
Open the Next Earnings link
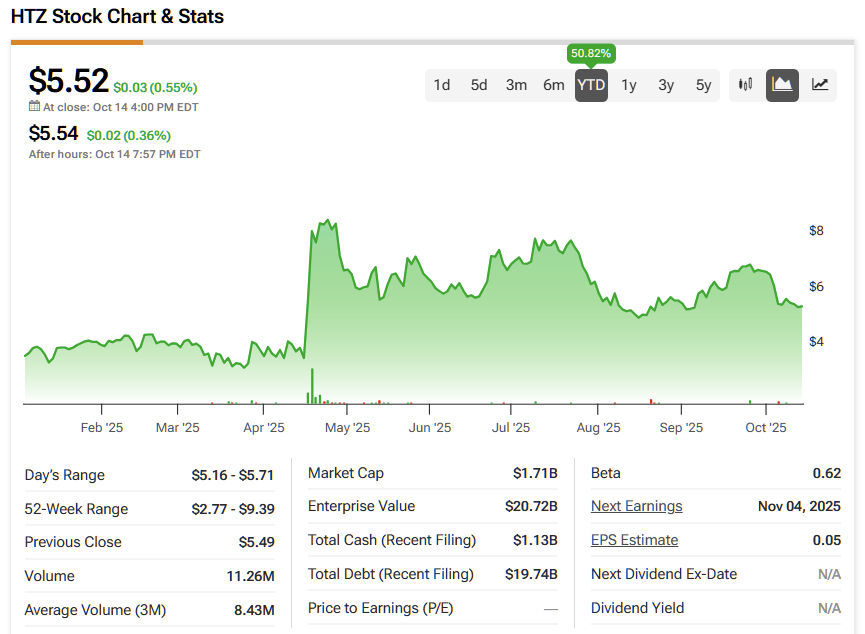click(636, 506)
